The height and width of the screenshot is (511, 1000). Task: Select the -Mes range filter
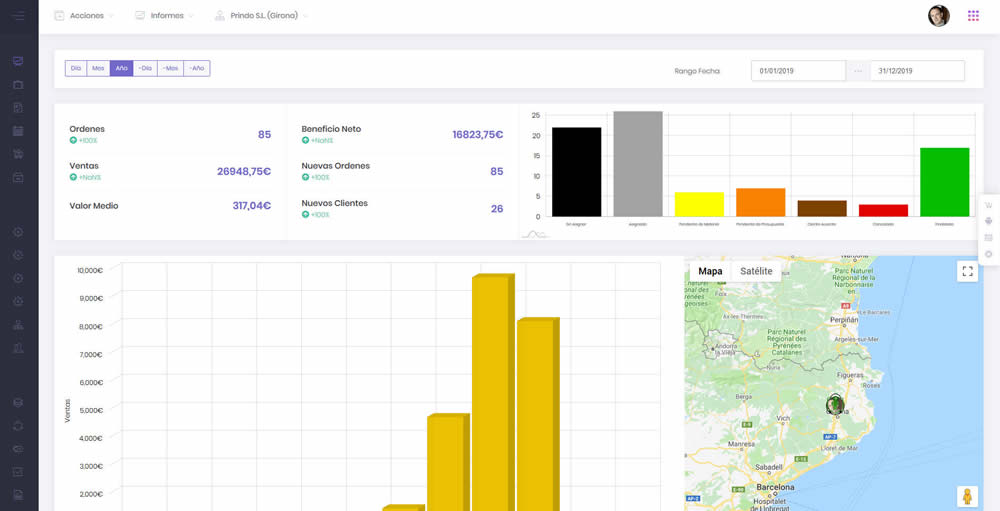pos(170,68)
